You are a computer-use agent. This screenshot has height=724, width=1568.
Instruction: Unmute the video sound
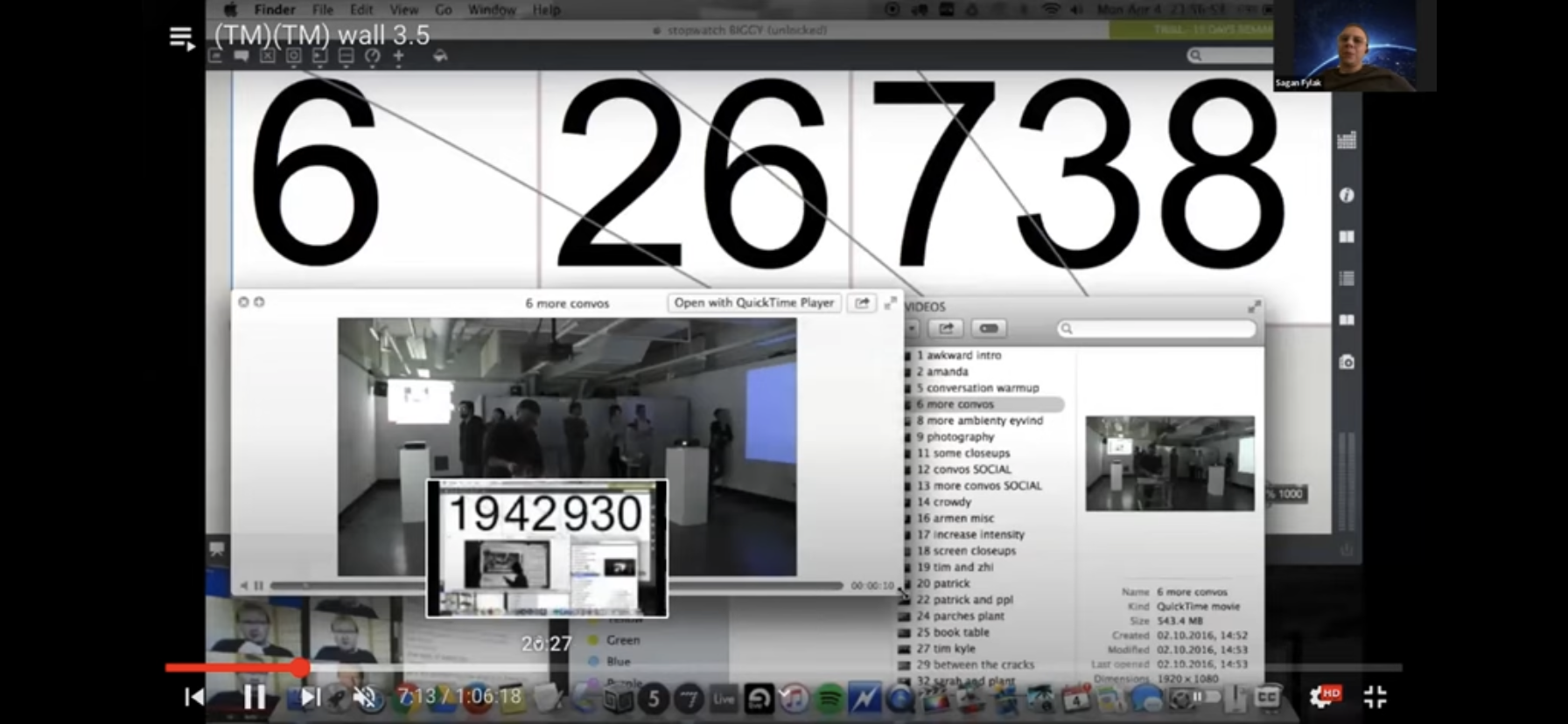[x=367, y=697]
